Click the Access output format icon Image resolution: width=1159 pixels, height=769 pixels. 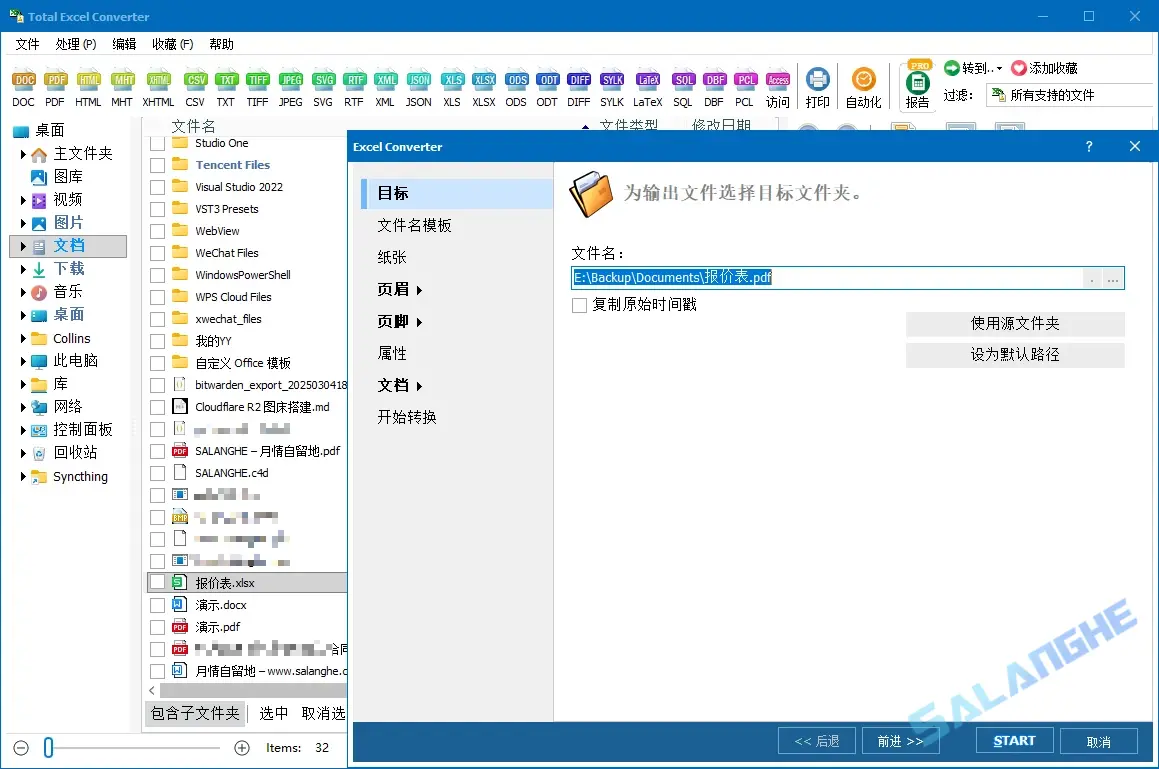pos(778,80)
